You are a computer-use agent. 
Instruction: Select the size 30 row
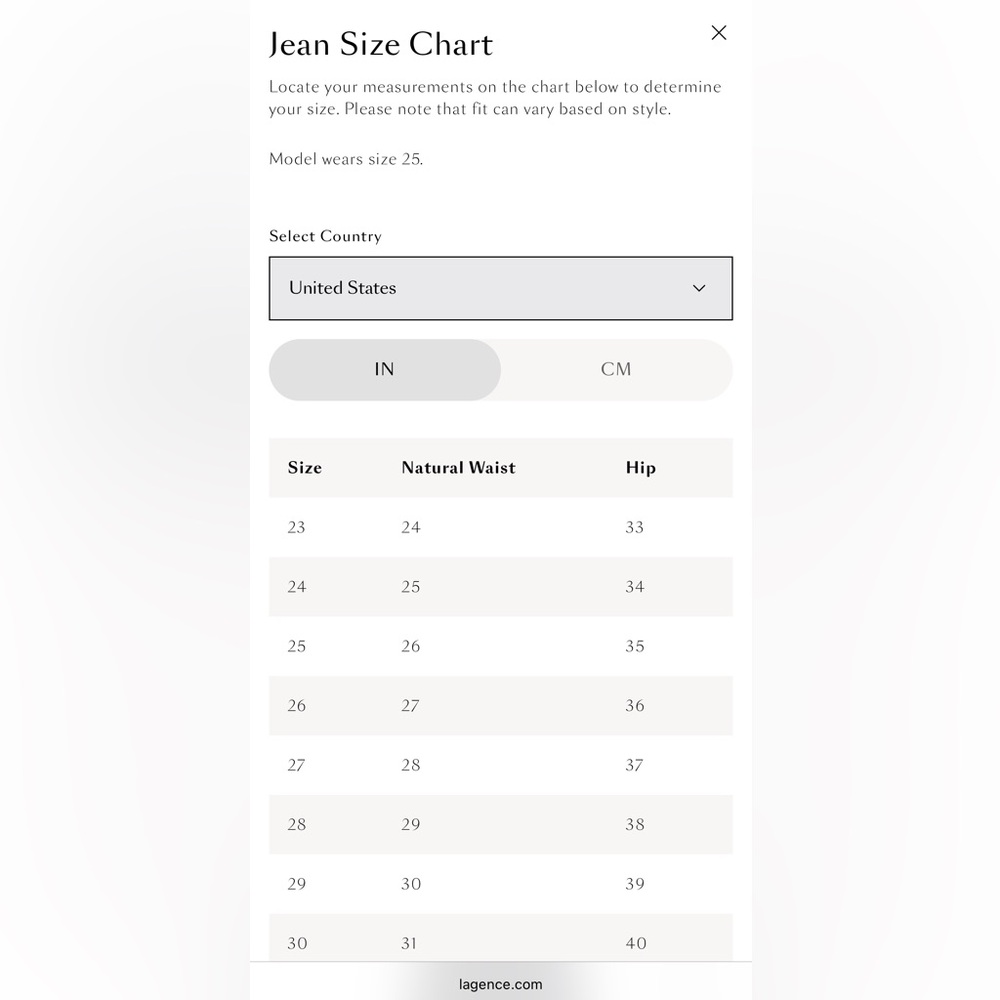501,938
